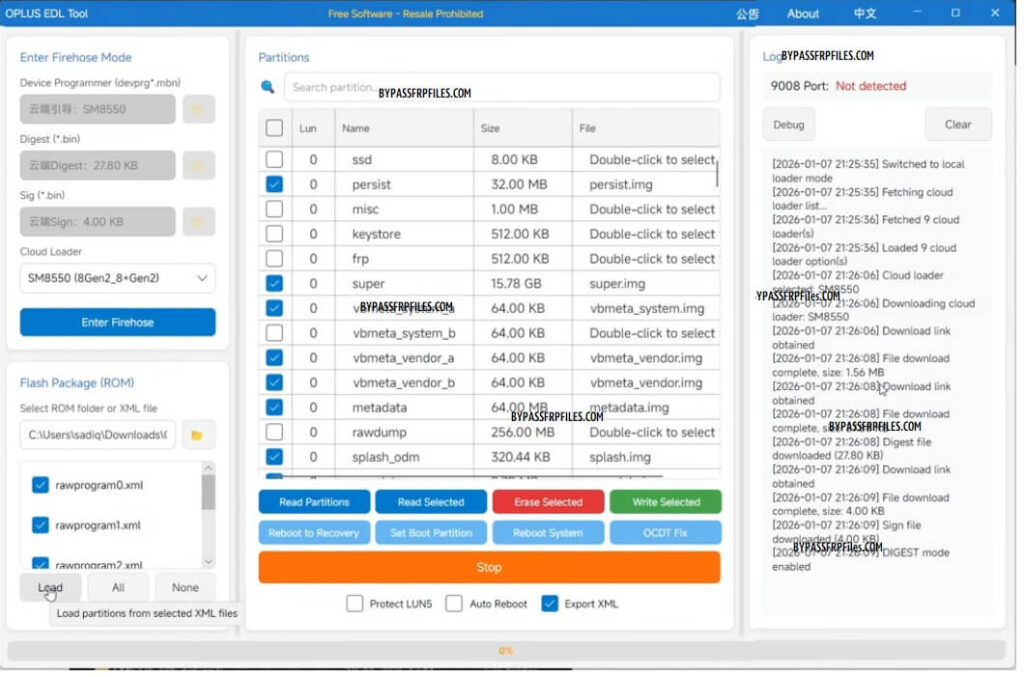The width and height of the screenshot is (1024, 677).
Task: Check the vbmeta_system_b partition checkbox
Action: point(274,333)
